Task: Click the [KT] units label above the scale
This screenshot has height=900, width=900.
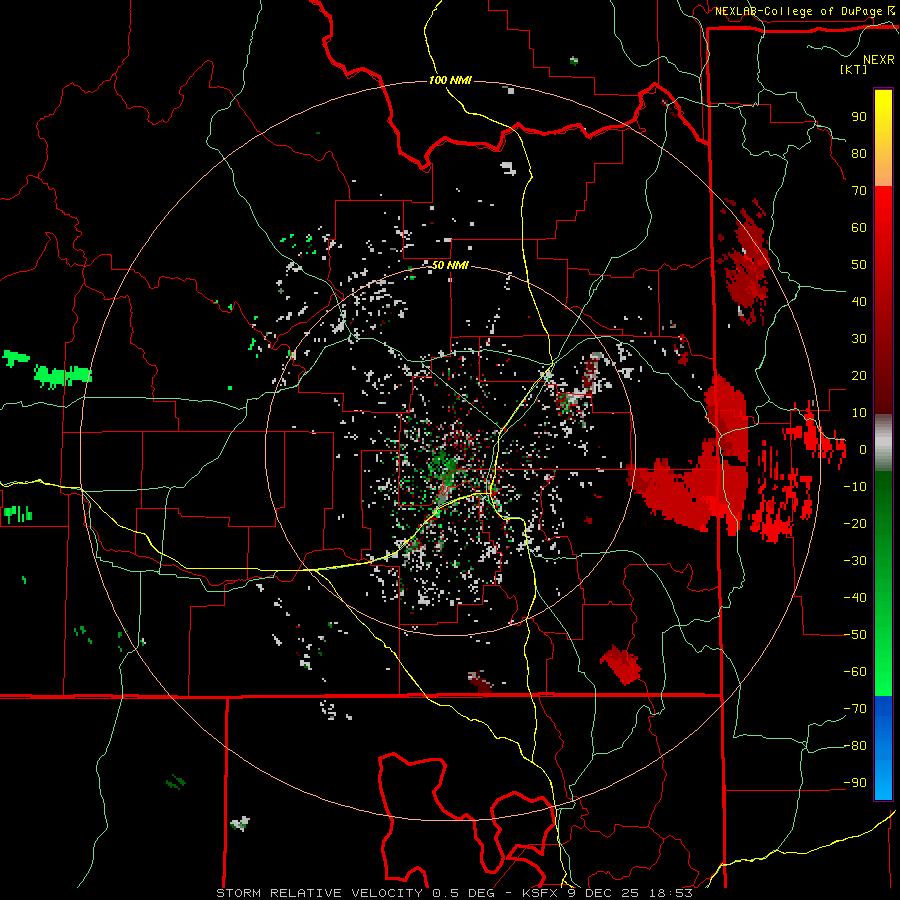Action: 853,69
